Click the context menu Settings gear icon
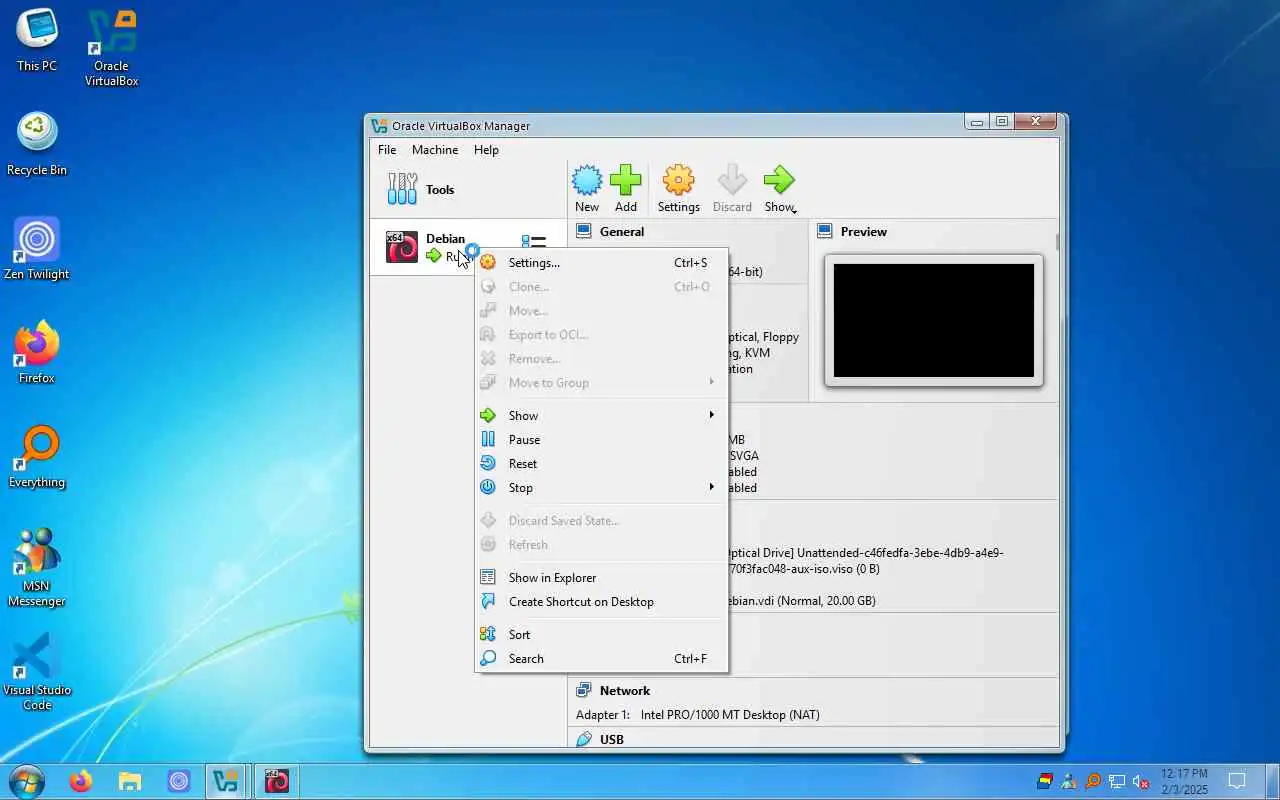Screen dimensions: 1280x800 tap(488, 263)
